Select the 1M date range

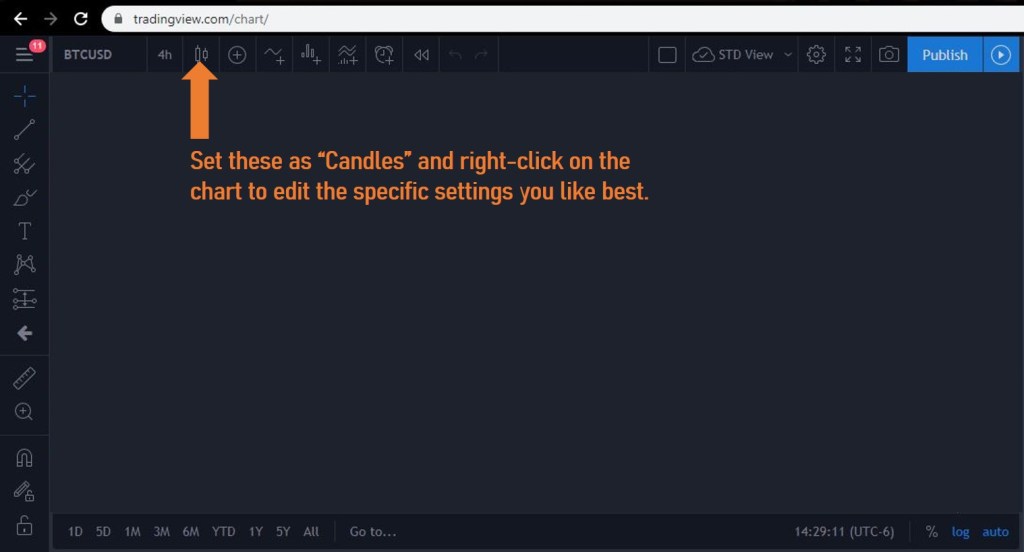click(132, 532)
